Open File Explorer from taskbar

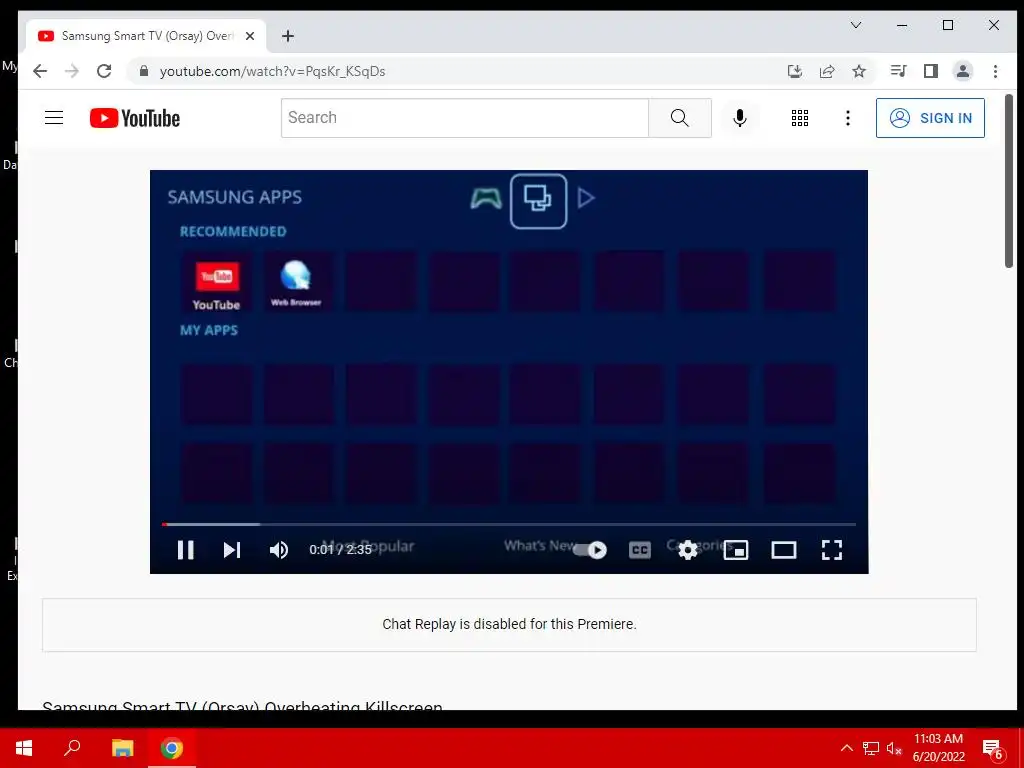pyautogui.click(x=122, y=748)
